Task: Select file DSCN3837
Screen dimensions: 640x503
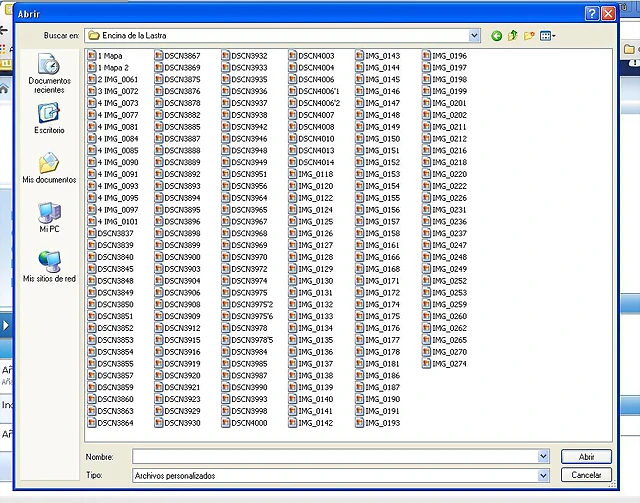Action: tap(111, 233)
